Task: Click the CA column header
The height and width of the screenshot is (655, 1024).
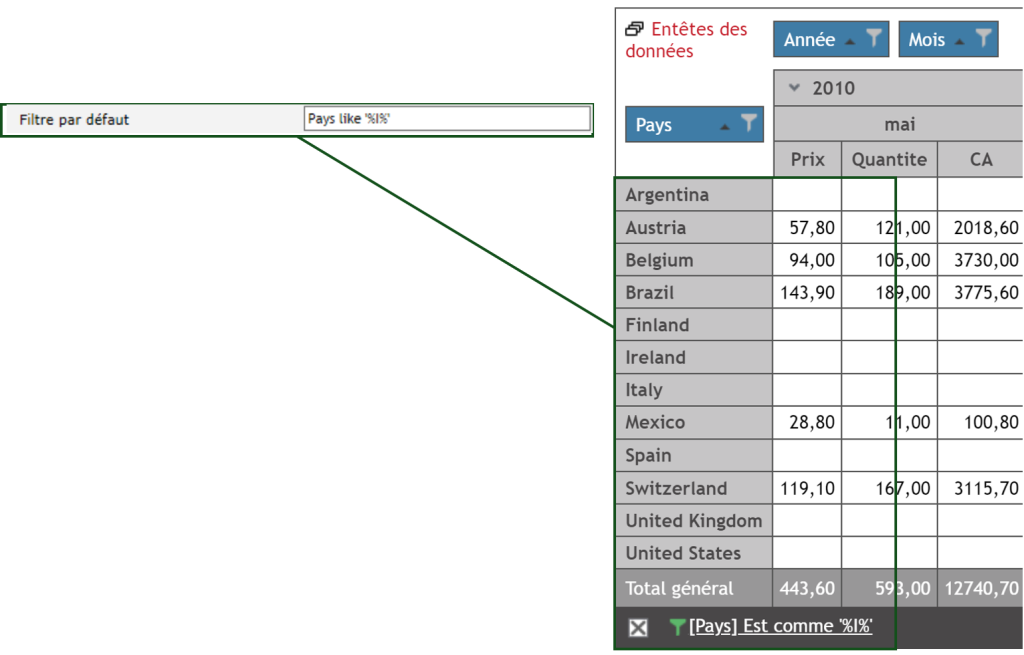Action: click(x=980, y=159)
